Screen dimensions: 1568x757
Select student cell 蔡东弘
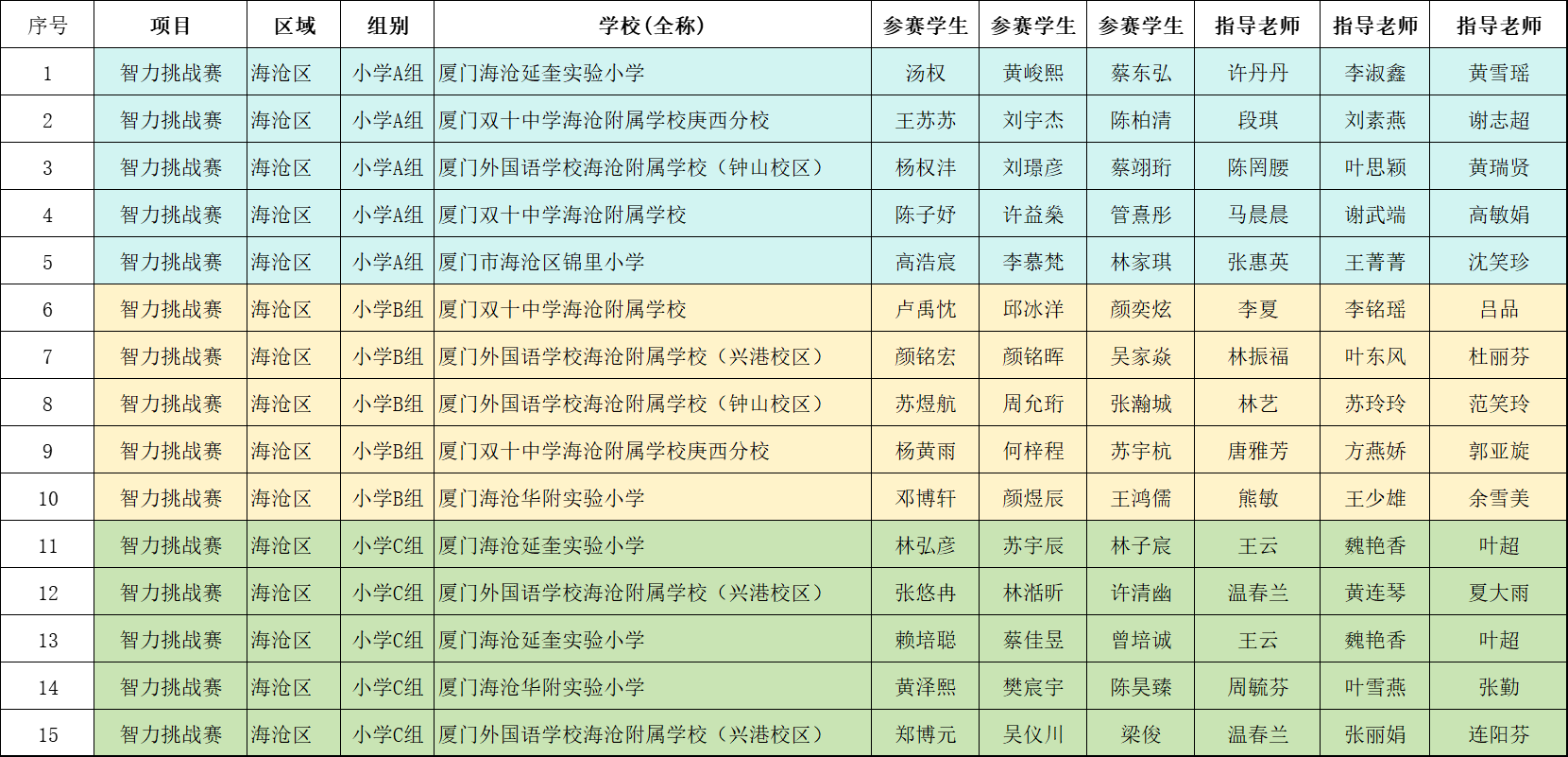click(1141, 73)
